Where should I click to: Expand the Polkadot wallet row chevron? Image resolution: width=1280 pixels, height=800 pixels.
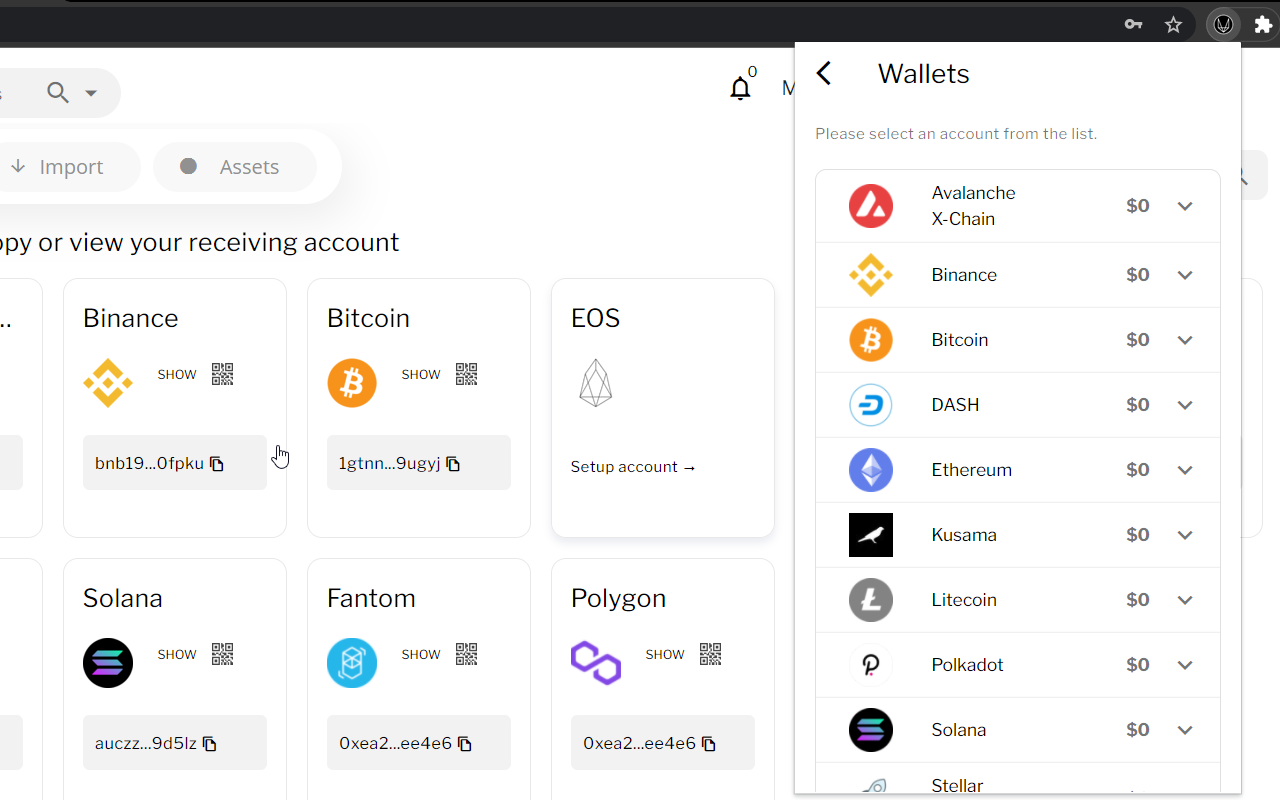1185,665
